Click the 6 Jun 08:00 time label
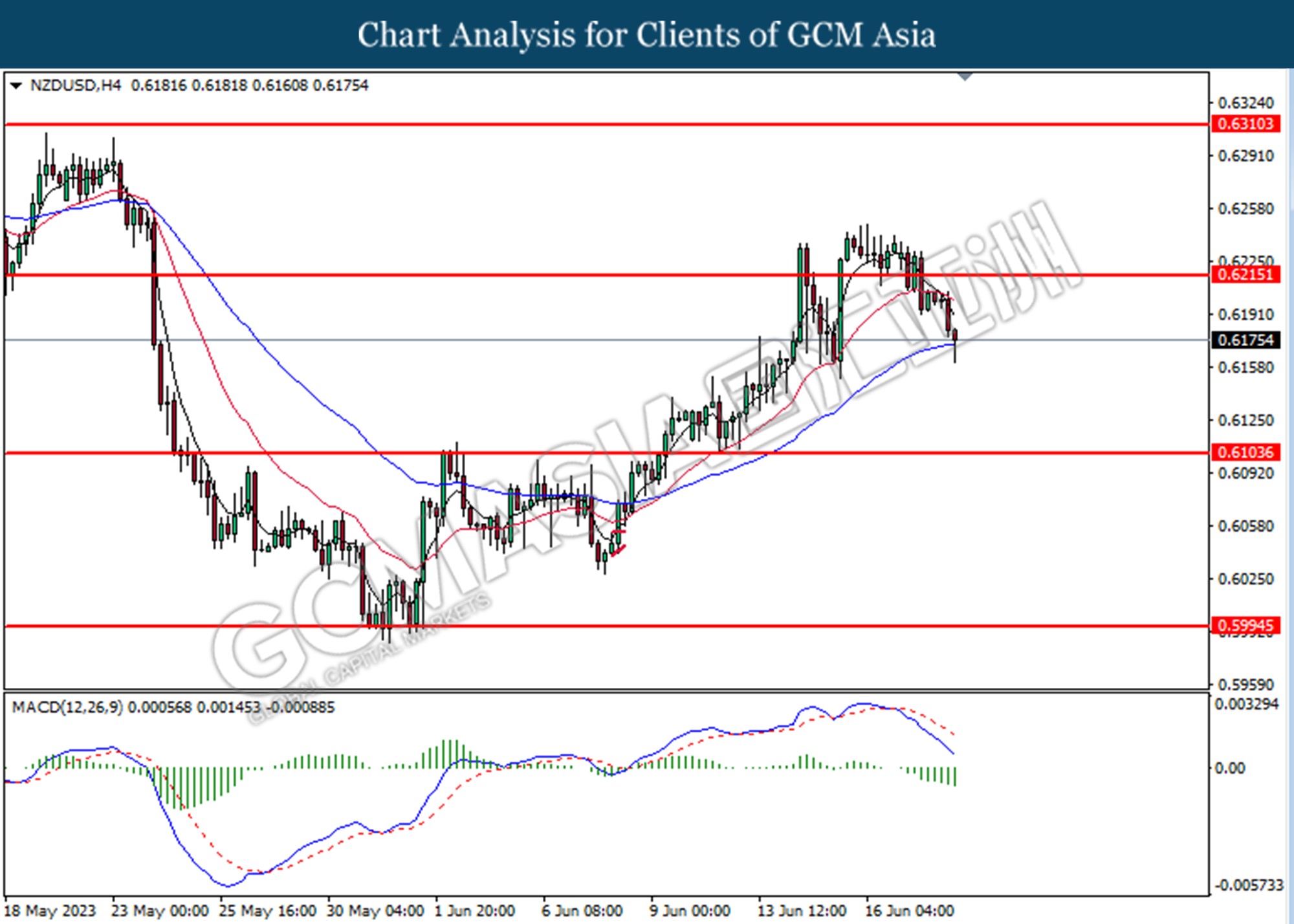 point(582,911)
